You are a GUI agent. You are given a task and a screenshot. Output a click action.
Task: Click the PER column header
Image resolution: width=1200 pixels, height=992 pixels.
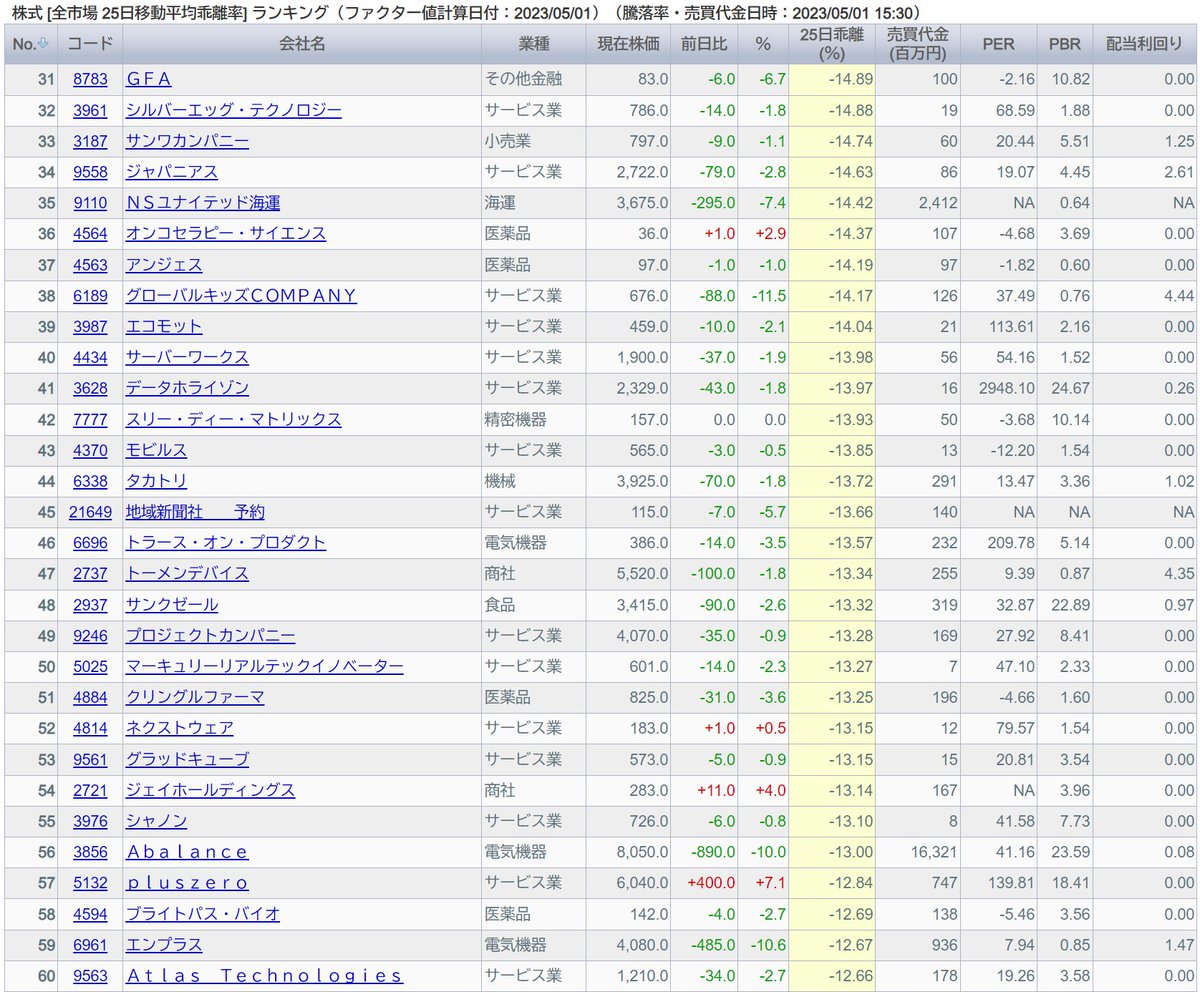[998, 45]
